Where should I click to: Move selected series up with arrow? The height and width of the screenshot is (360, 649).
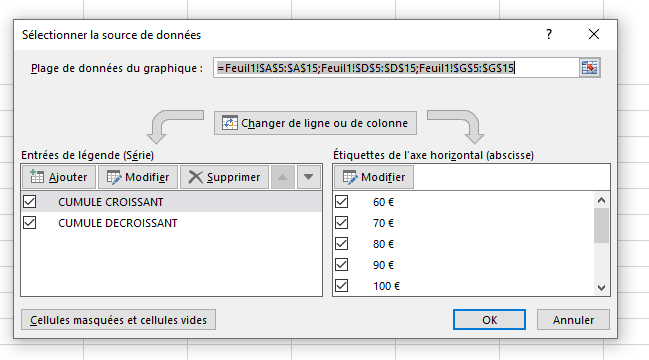[x=283, y=177]
